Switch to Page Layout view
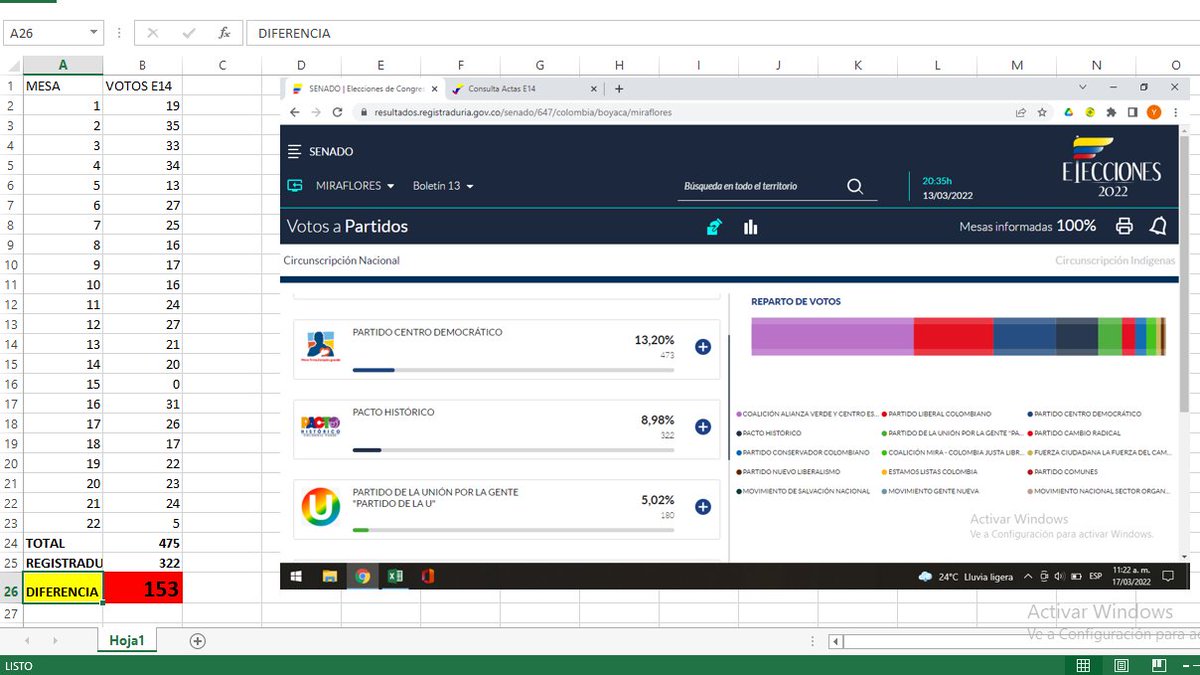Screen dimensions: 1200x675 tap(1121, 665)
